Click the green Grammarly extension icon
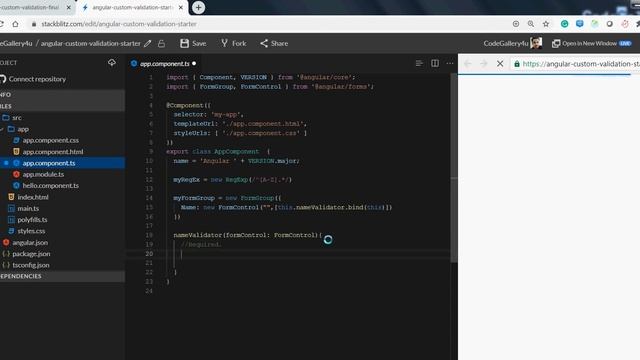The image size is (640, 360). tap(564, 24)
